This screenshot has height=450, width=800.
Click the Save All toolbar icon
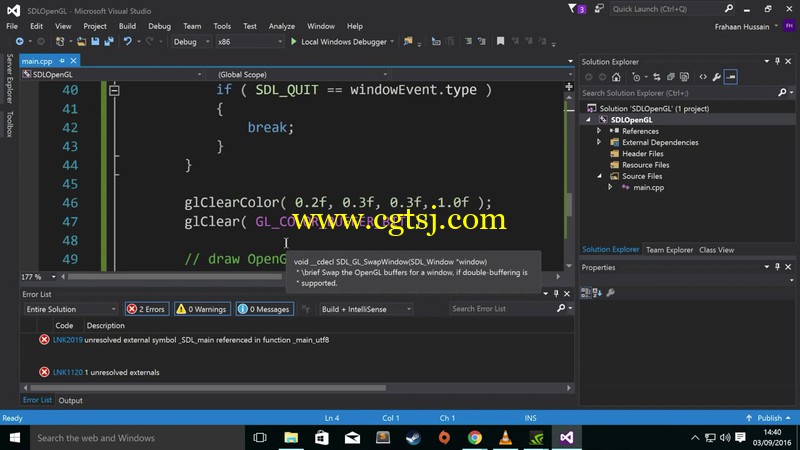(x=109, y=41)
